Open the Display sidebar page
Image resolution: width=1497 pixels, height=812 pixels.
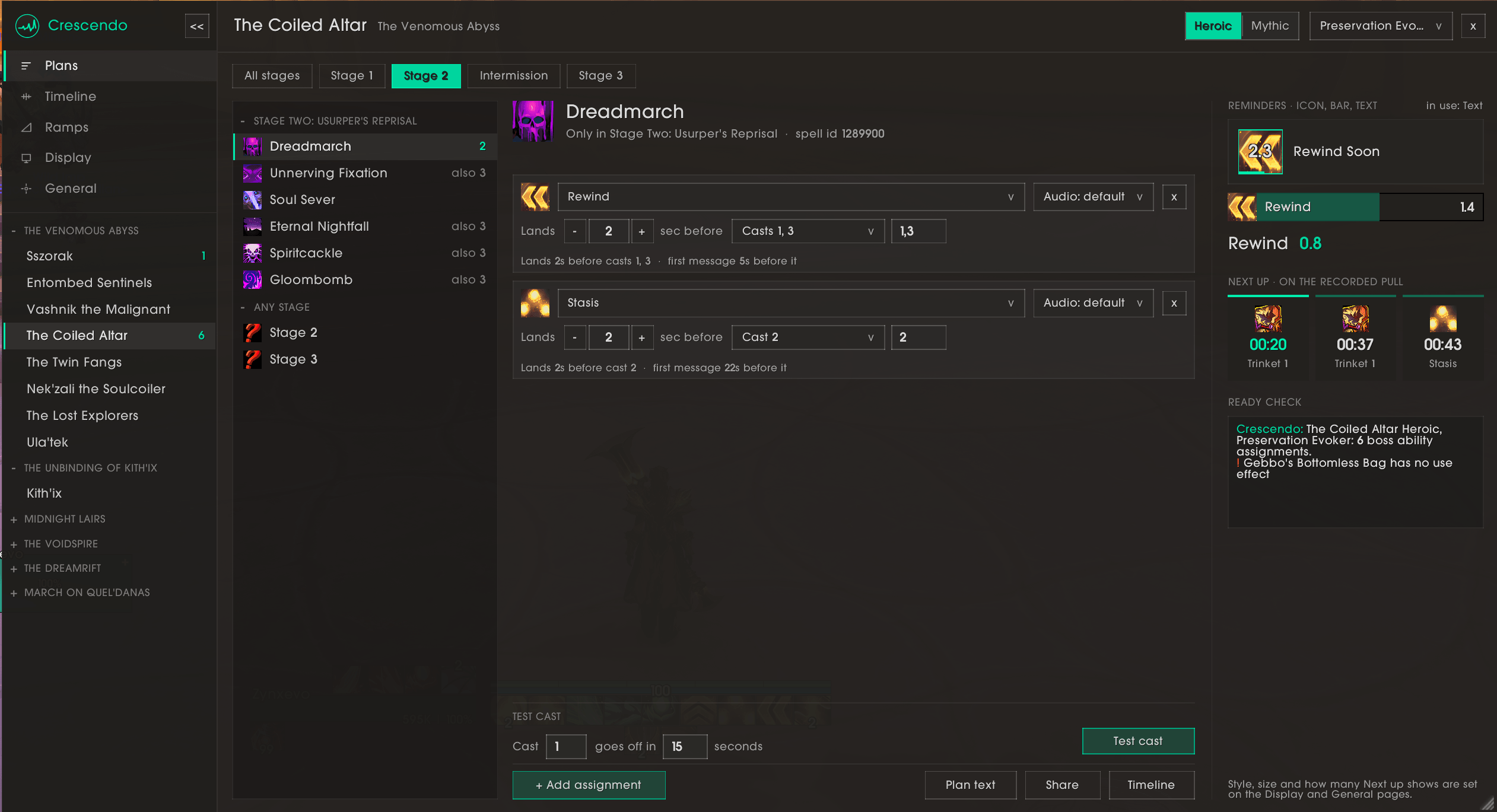pyautogui.click(x=110, y=157)
